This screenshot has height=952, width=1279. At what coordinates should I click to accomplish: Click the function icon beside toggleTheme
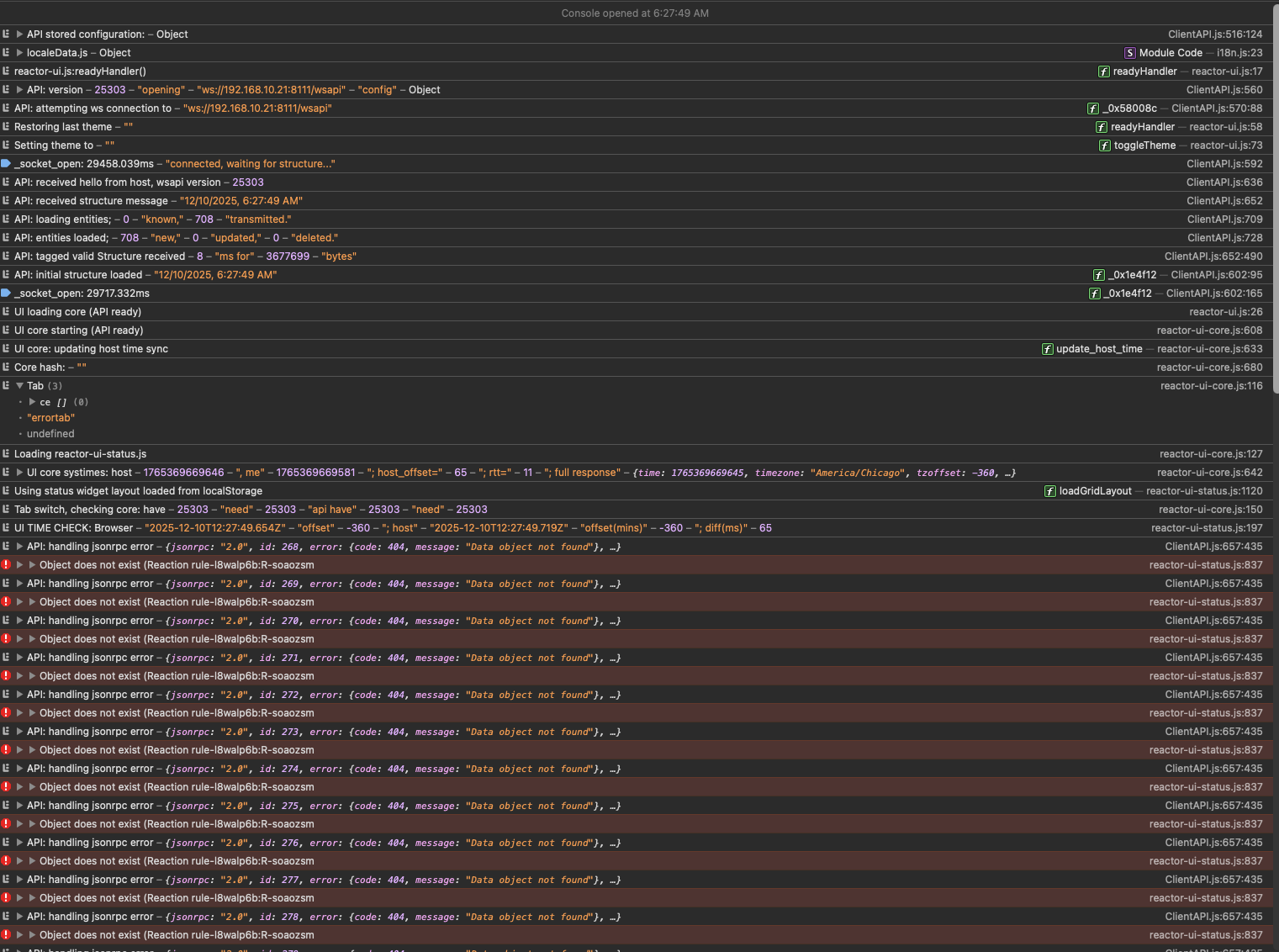[1105, 145]
